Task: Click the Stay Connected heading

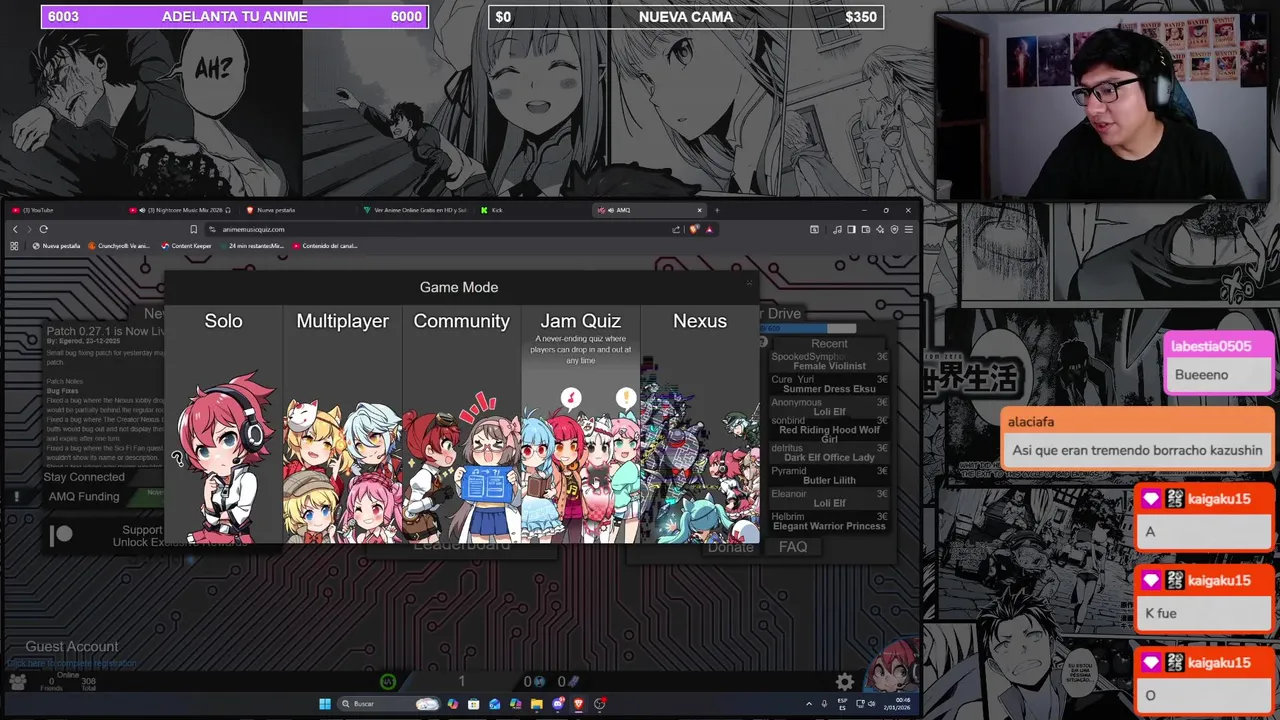Action: tap(84, 477)
